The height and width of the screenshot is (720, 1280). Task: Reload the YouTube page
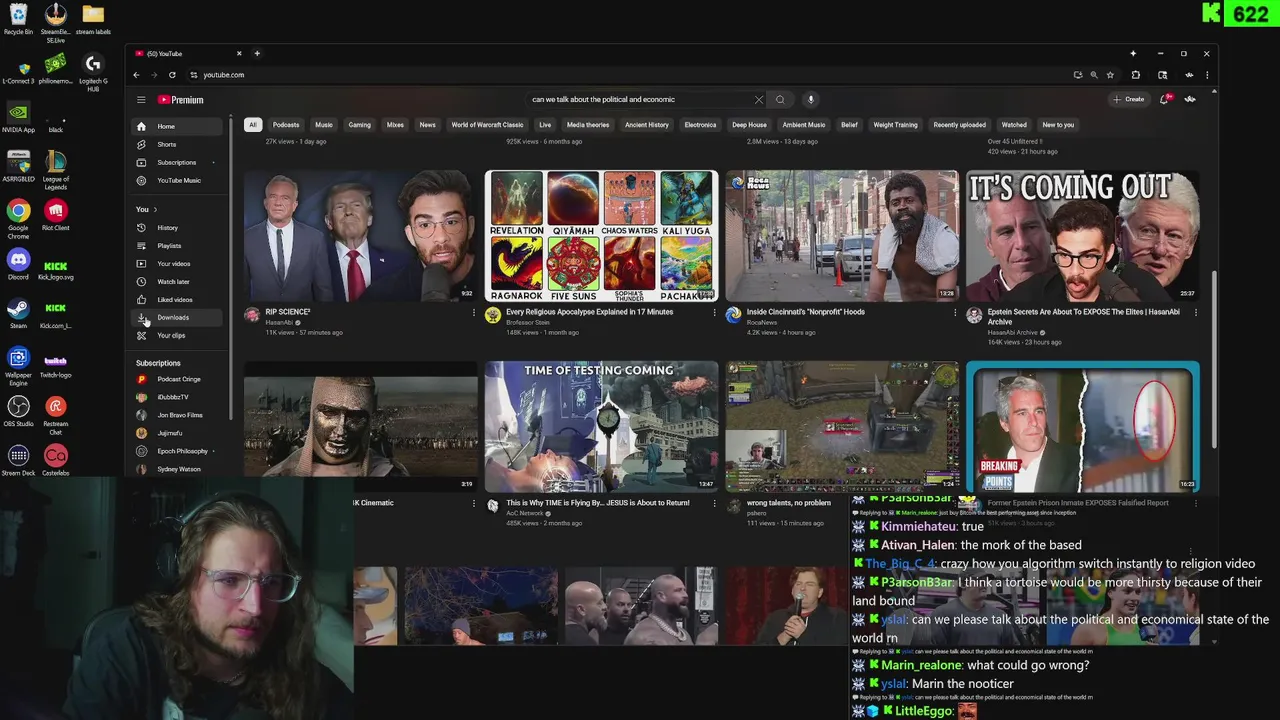(x=172, y=75)
